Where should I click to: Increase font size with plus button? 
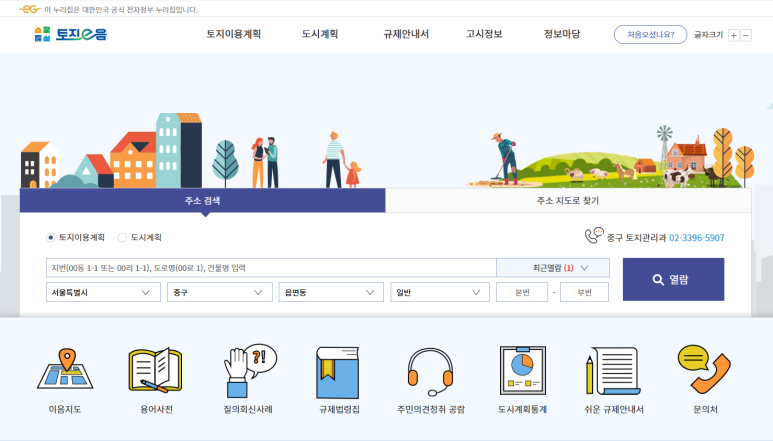coord(734,35)
